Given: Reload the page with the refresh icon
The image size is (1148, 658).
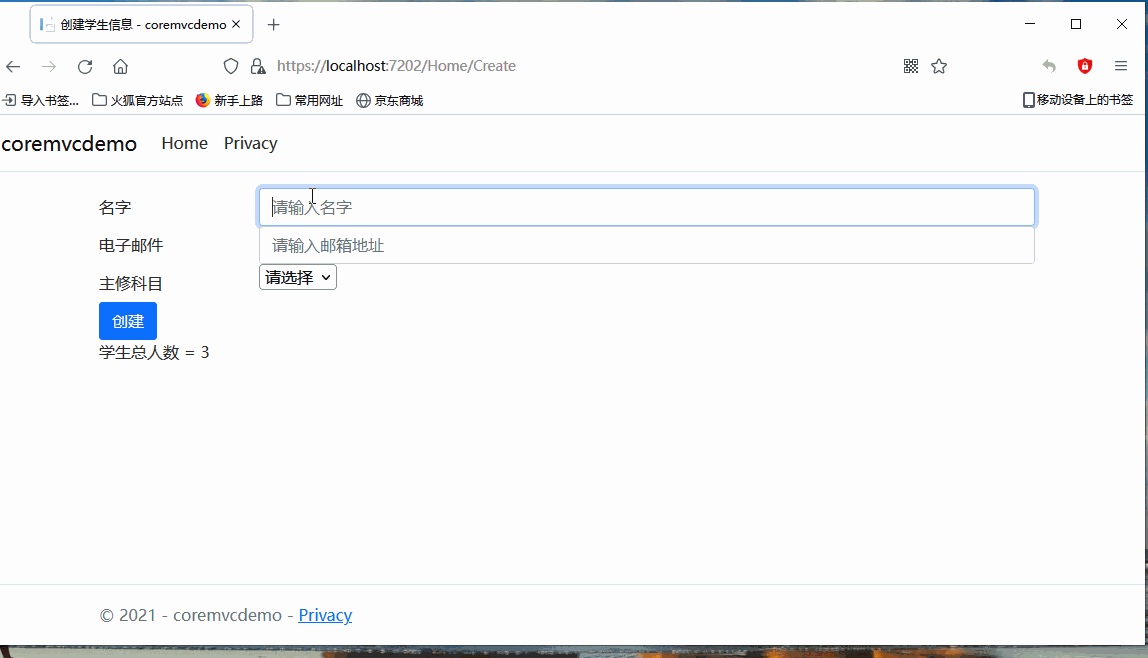Looking at the screenshot, I should click(85, 67).
